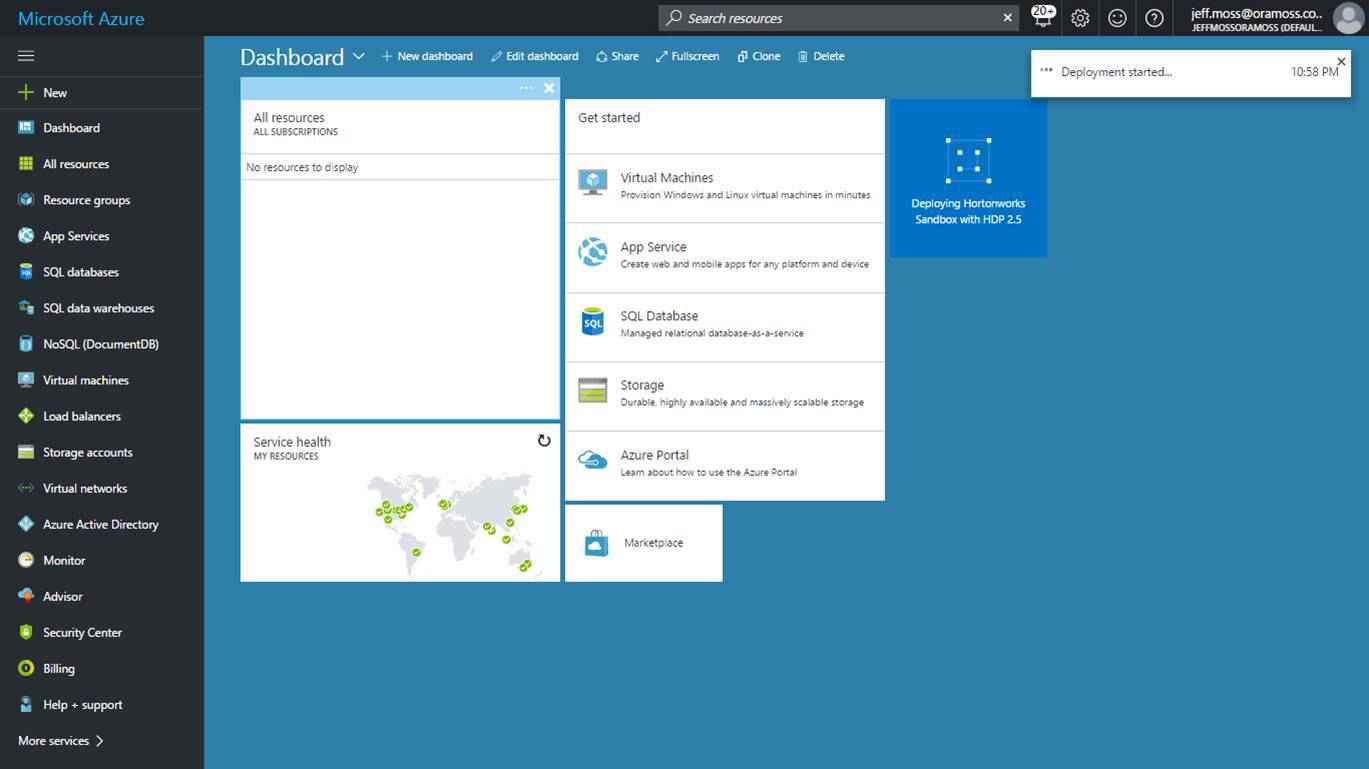Dismiss the Deployment started notification
This screenshot has height=769, width=1369.
coord(1341,62)
